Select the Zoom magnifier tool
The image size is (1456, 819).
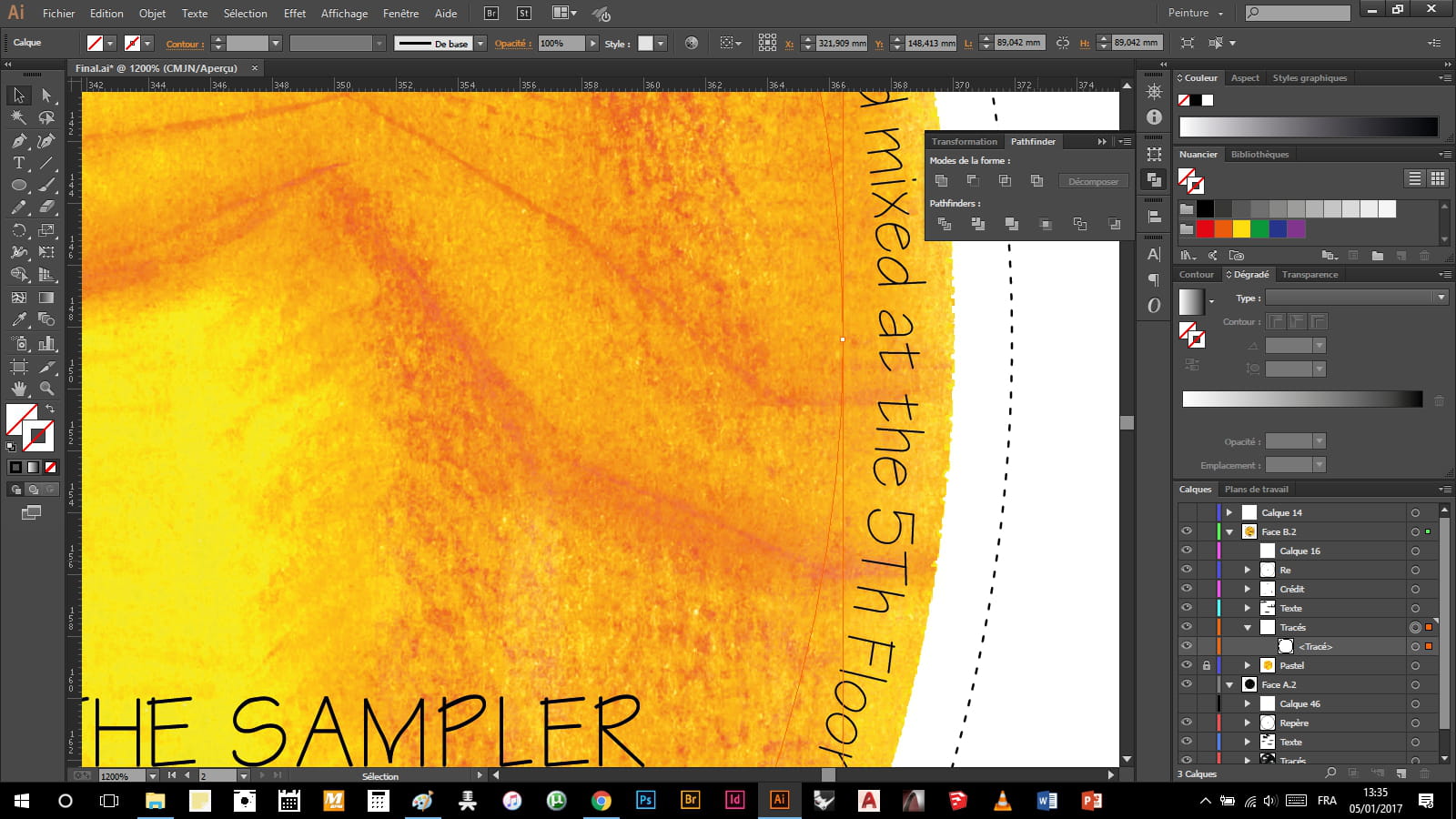click(46, 389)
